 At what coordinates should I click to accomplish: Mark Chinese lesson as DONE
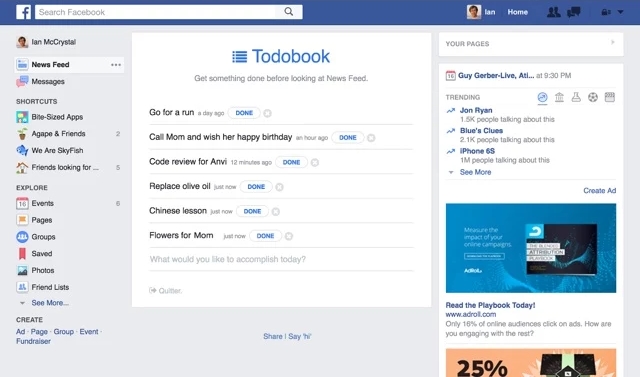click(x=252, y=211)
